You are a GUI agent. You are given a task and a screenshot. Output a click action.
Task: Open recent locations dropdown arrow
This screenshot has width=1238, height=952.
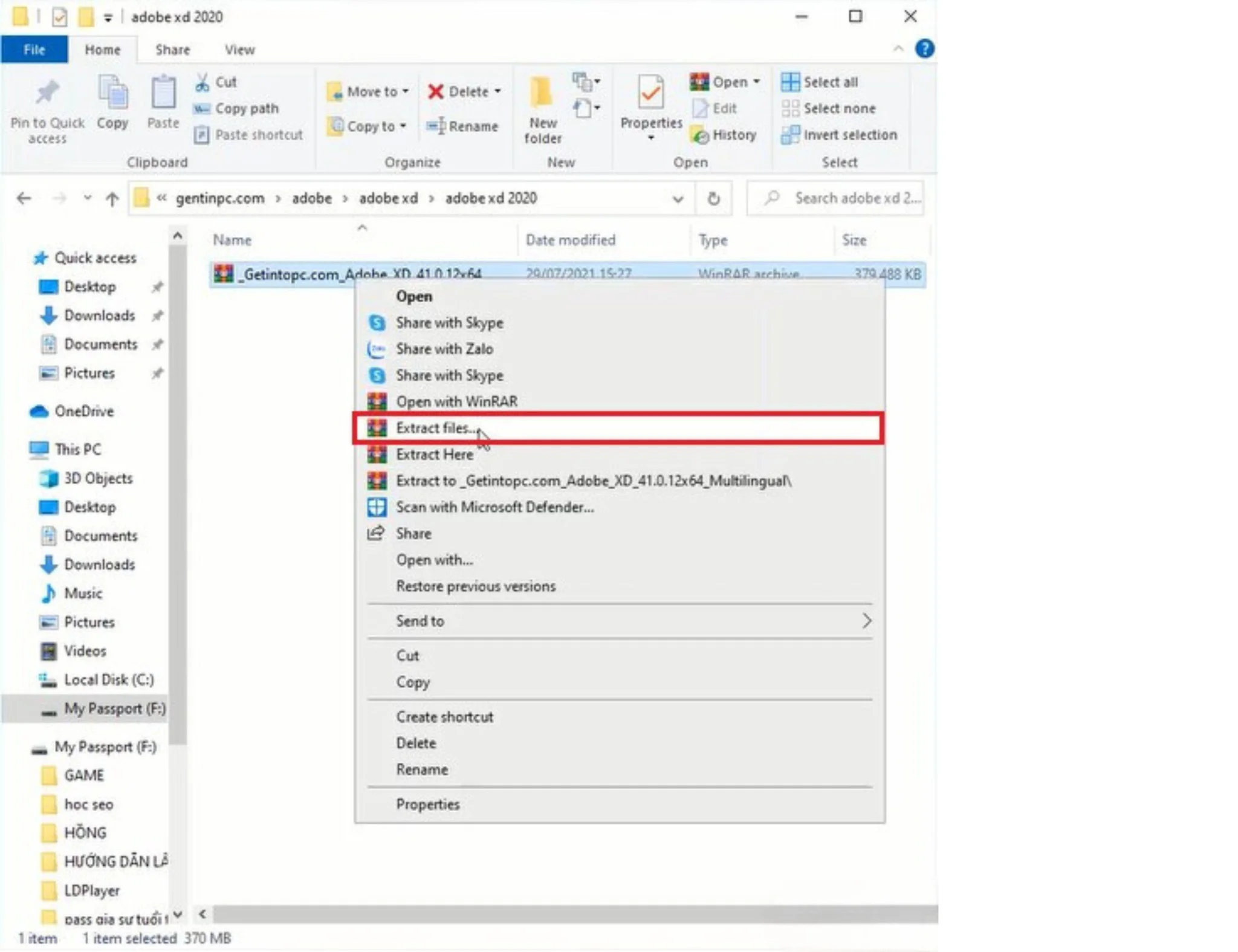87,198
